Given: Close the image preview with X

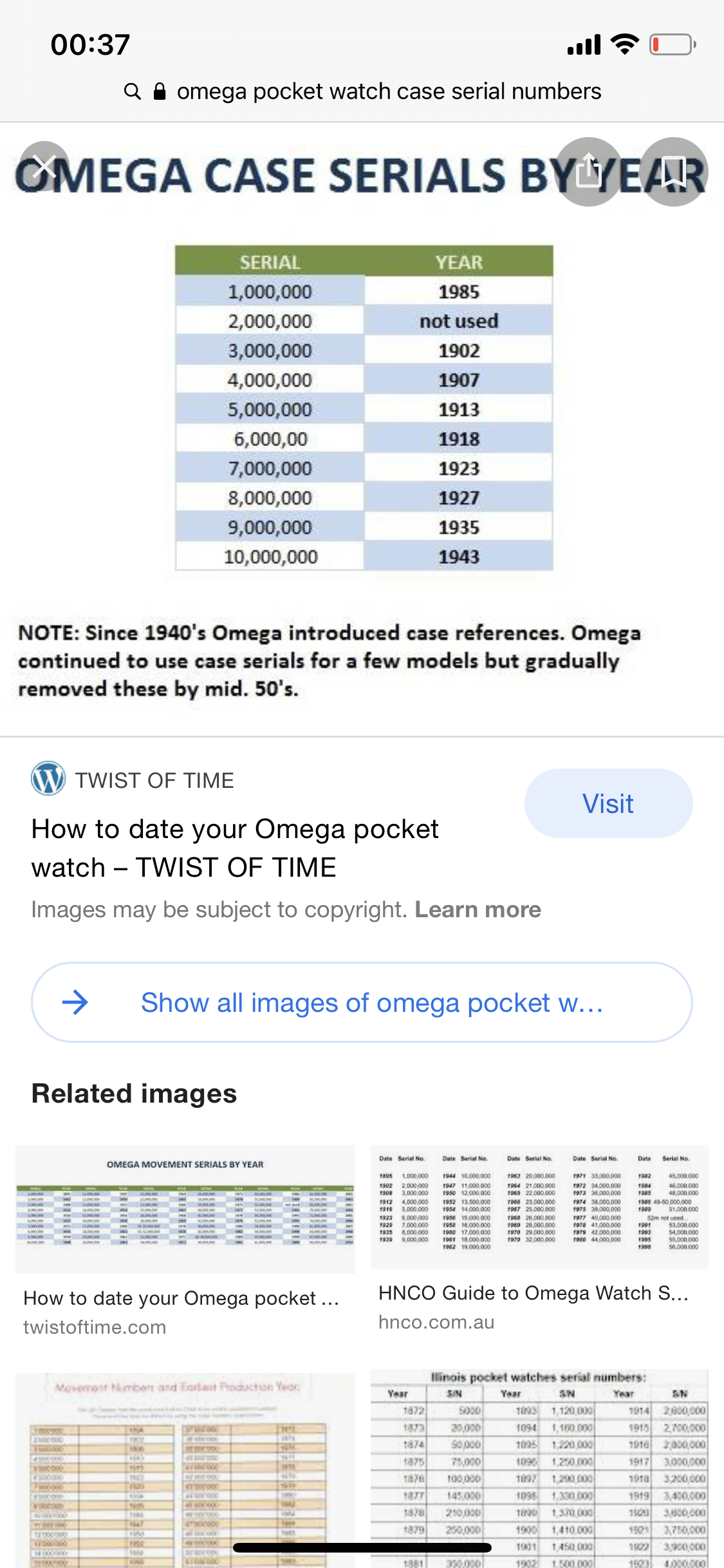Looking at the screenshot, I should [x=44, y=167].
